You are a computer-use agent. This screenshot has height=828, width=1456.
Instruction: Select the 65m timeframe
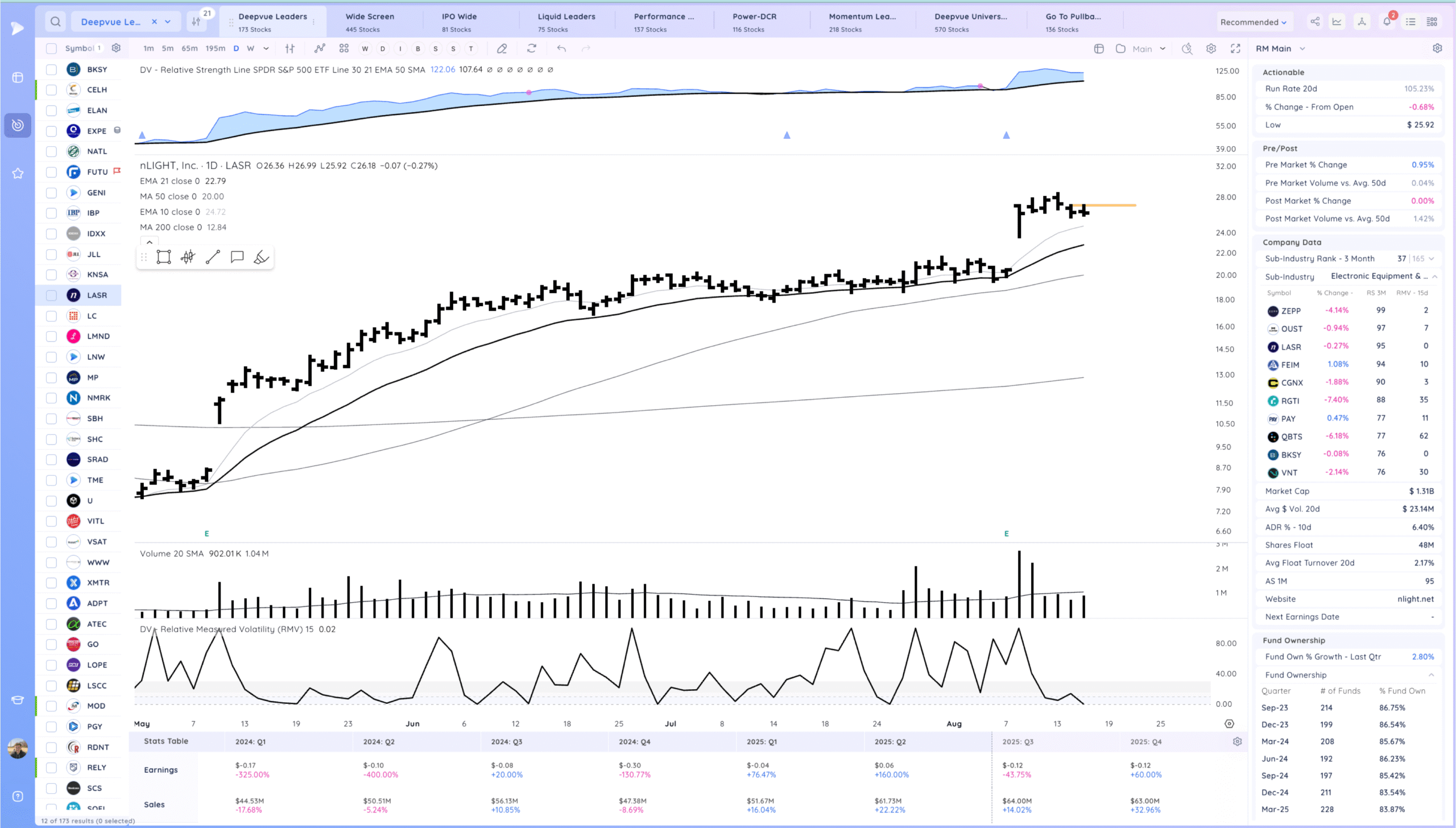(189, 49)
